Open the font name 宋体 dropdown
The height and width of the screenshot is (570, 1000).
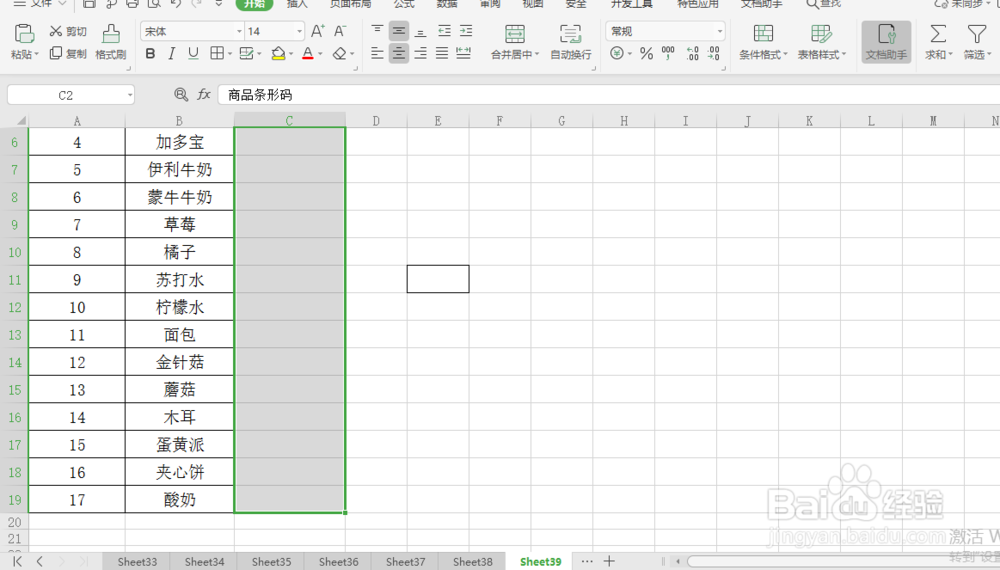click(x=239, y=31)
